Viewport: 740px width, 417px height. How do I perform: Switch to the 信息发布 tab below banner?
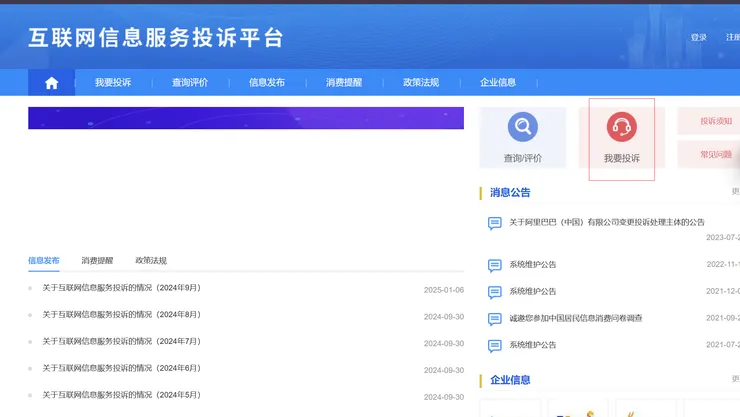coord(43,260)
